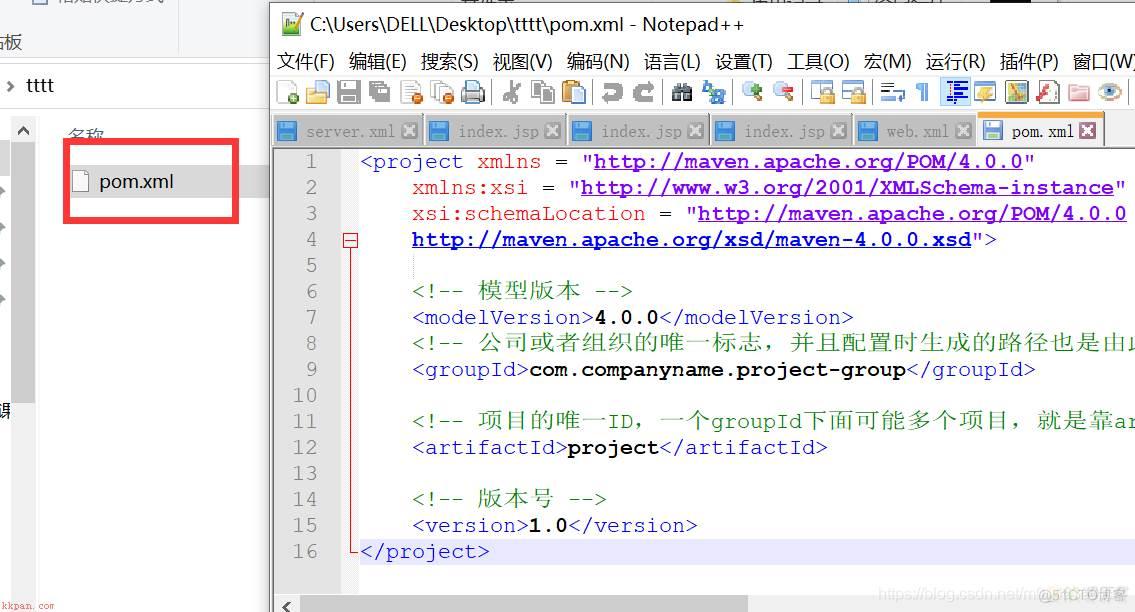The width and height of the screenshot is (1135, 612).
Task: Click the version value 1.0
Action: 548,526
